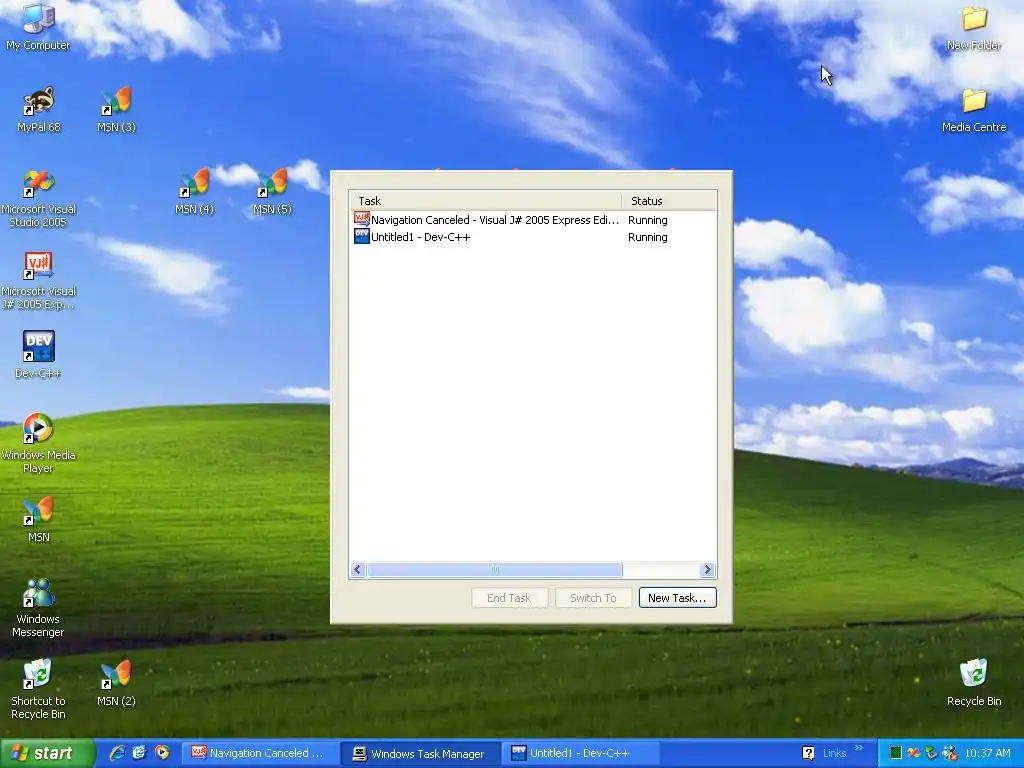Launch Internet Explorer from Quick Launch
Screen dimensions: 1024x768
point(117,753)
